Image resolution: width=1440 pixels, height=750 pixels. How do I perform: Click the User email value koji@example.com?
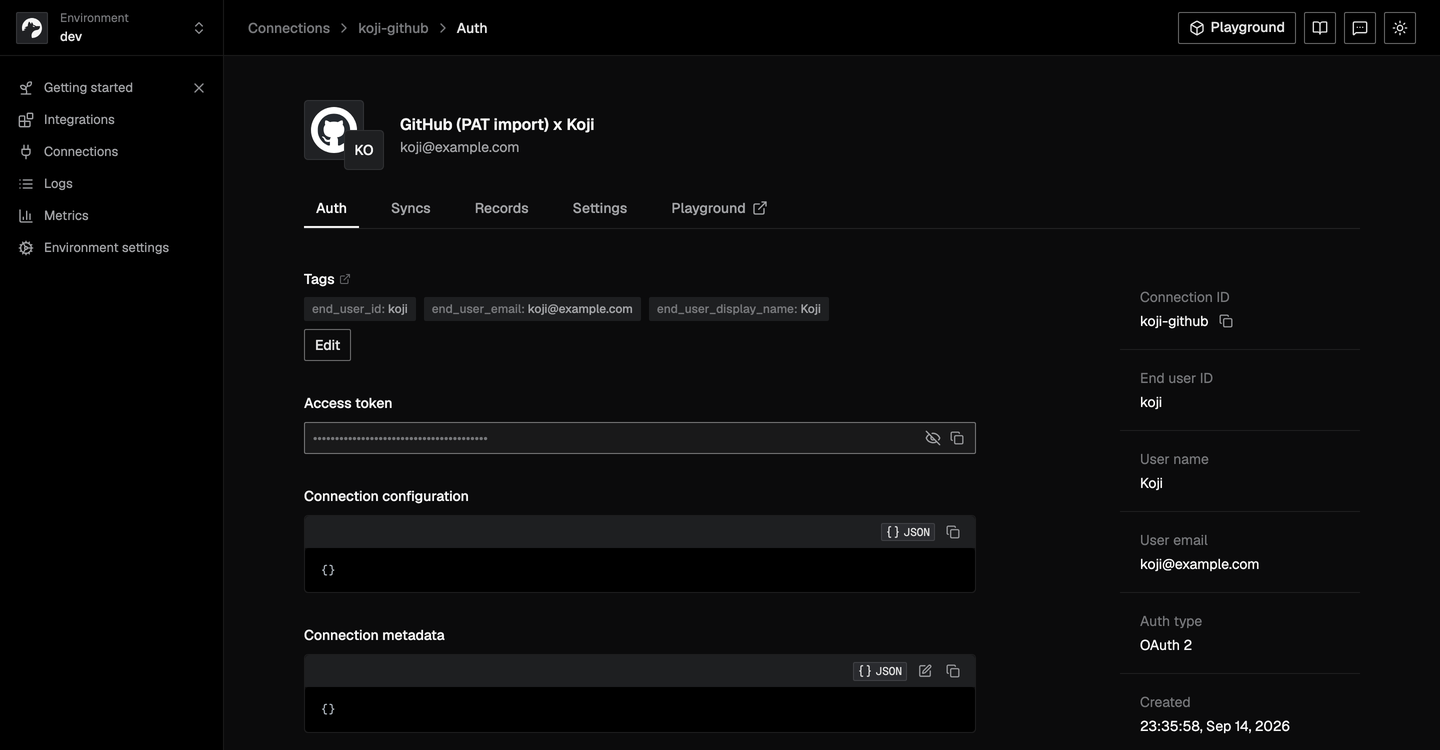pyautogui.click(x=1199, y=564)
